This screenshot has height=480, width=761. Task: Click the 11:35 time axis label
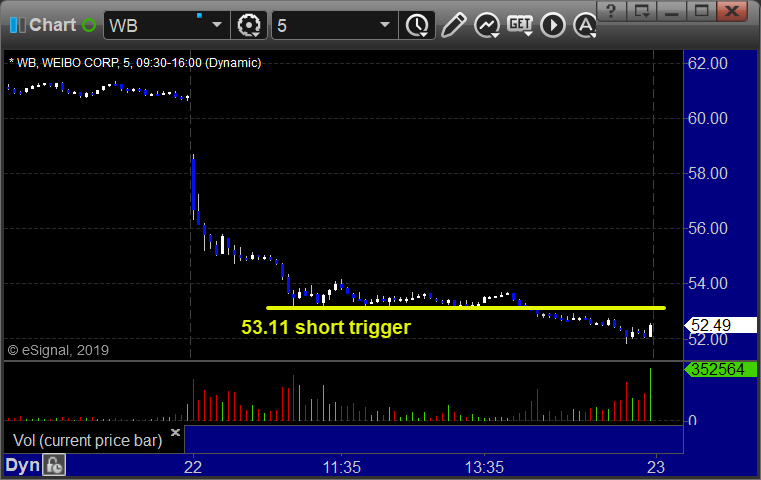click(x=342, y=467)
